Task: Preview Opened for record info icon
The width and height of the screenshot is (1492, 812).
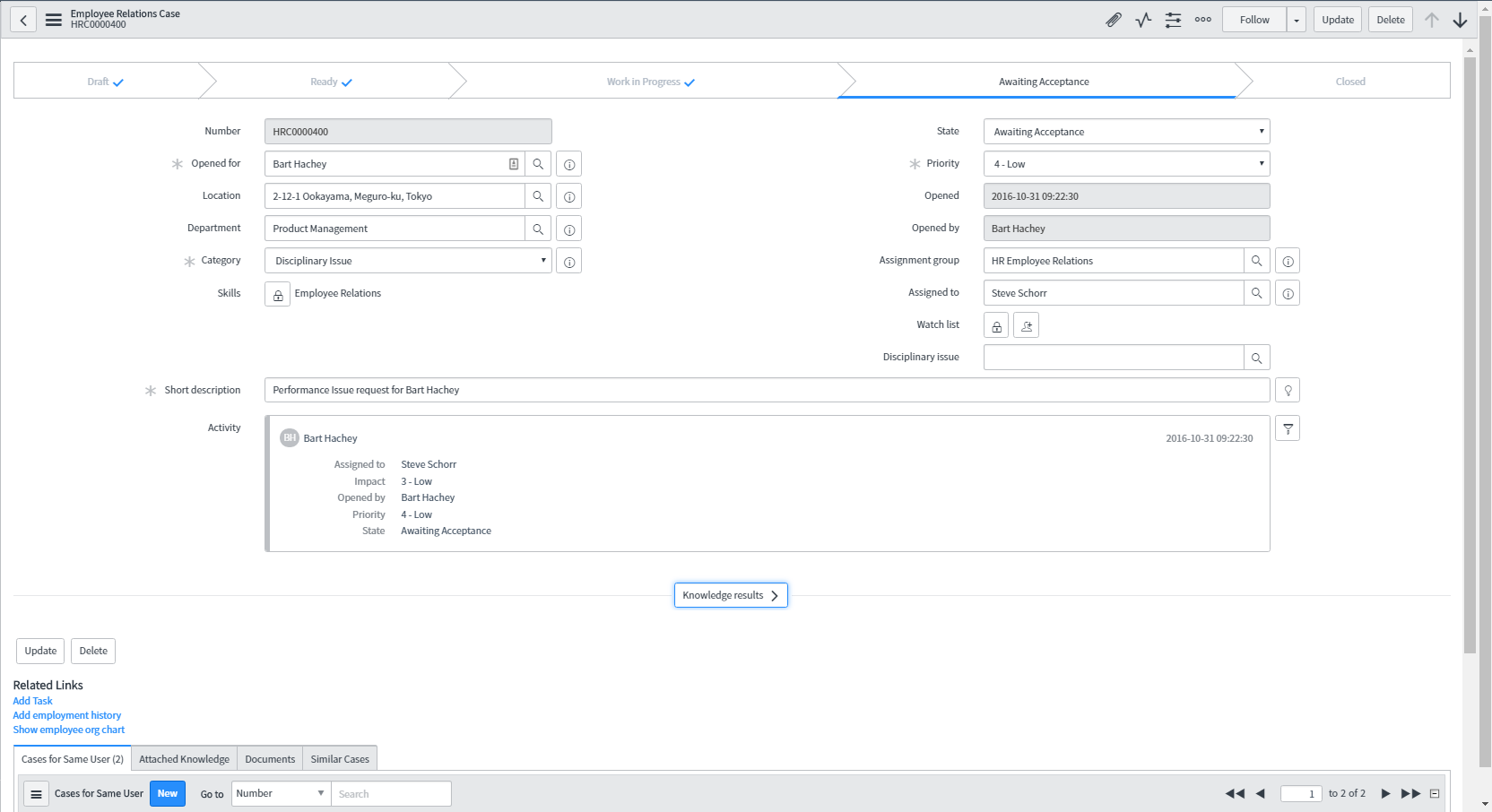Action: pyautogui.click(x=569, y=164)
